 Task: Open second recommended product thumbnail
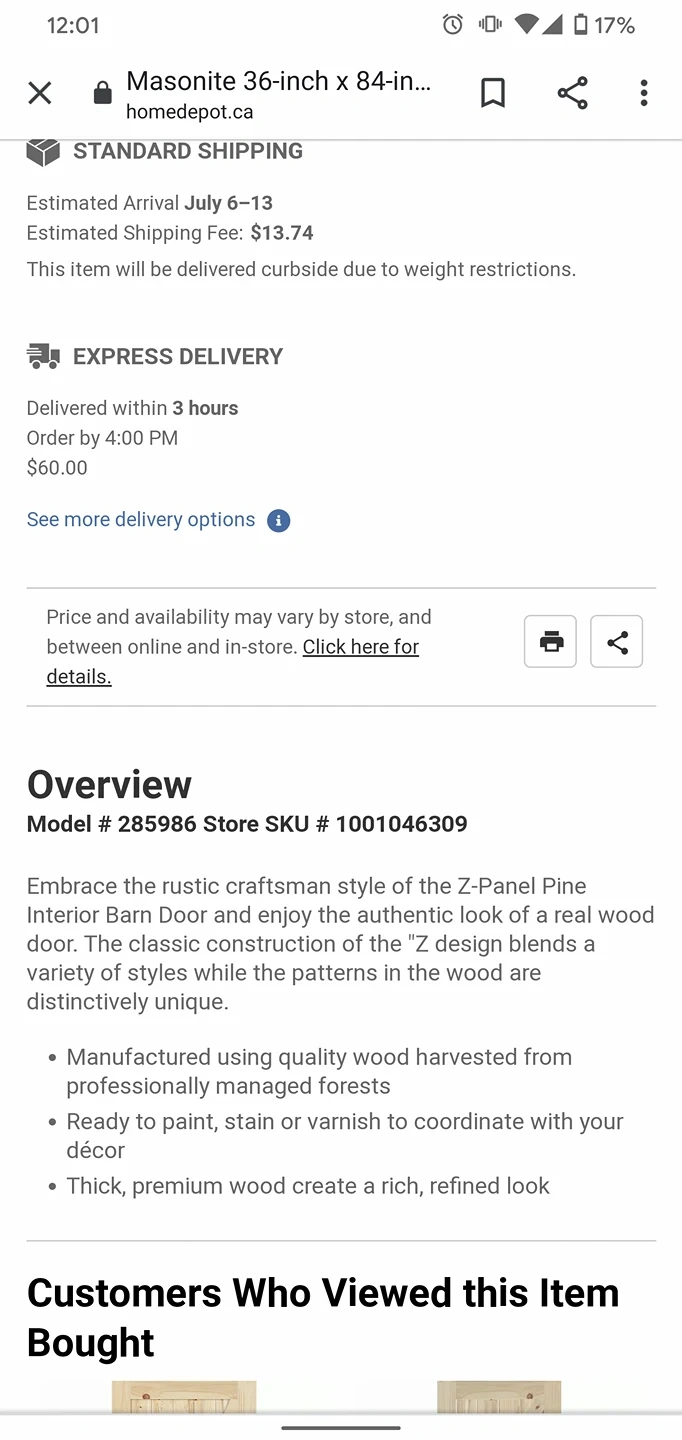tap(499, 1396)
